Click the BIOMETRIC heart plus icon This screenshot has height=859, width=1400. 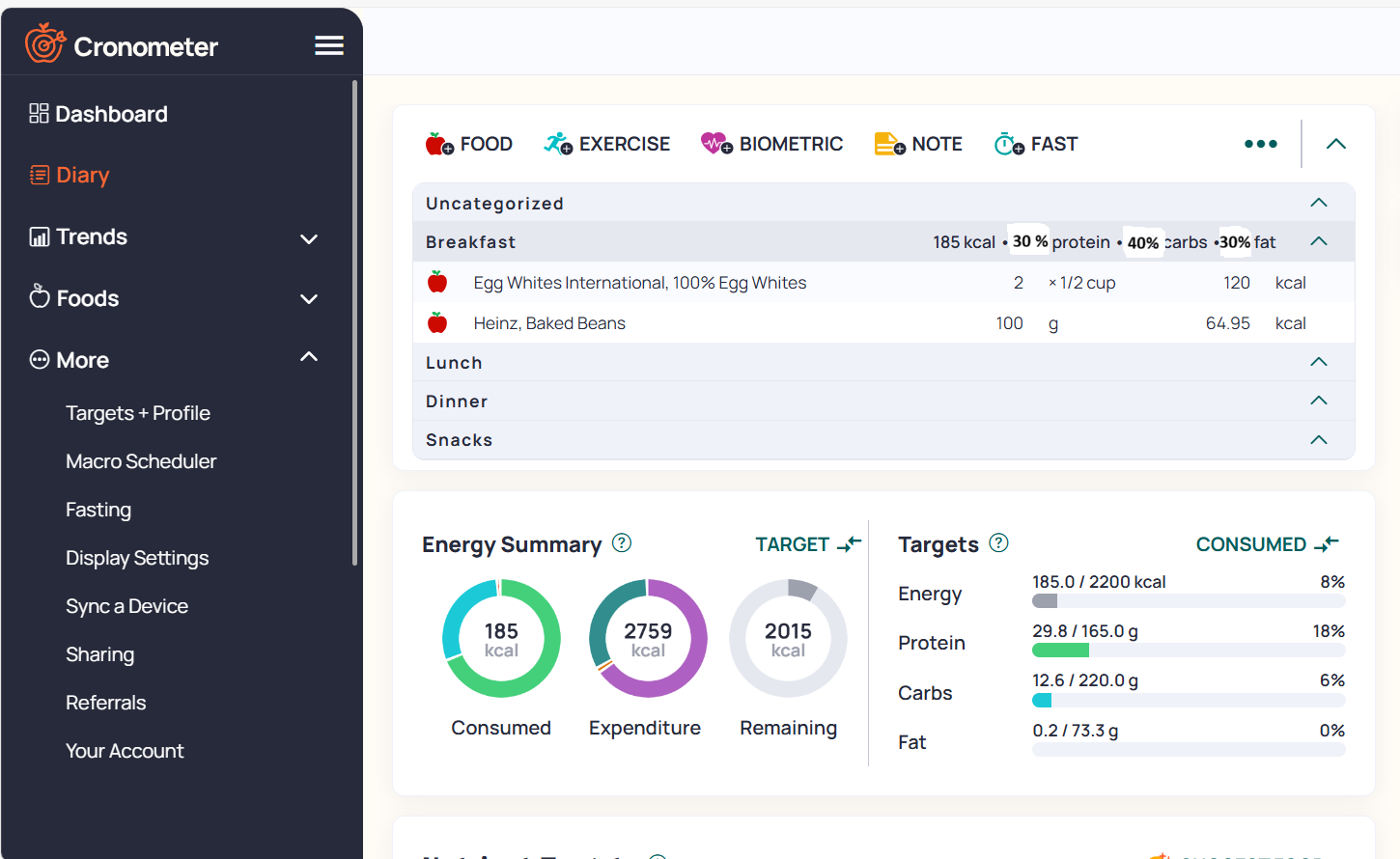pos(716,144)
